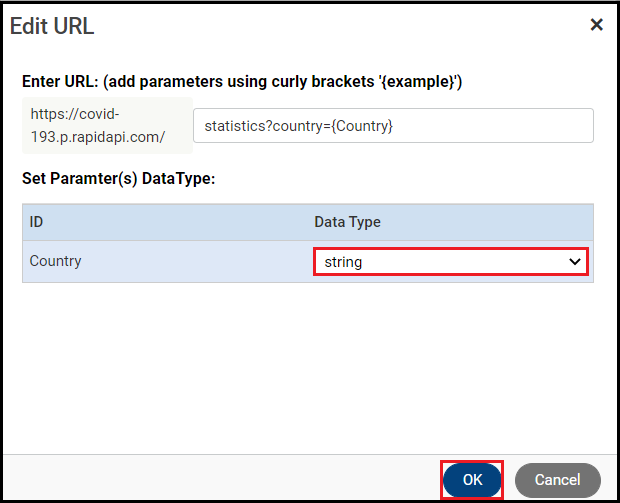Close the Edit URL dialog

tap(596, 25)
